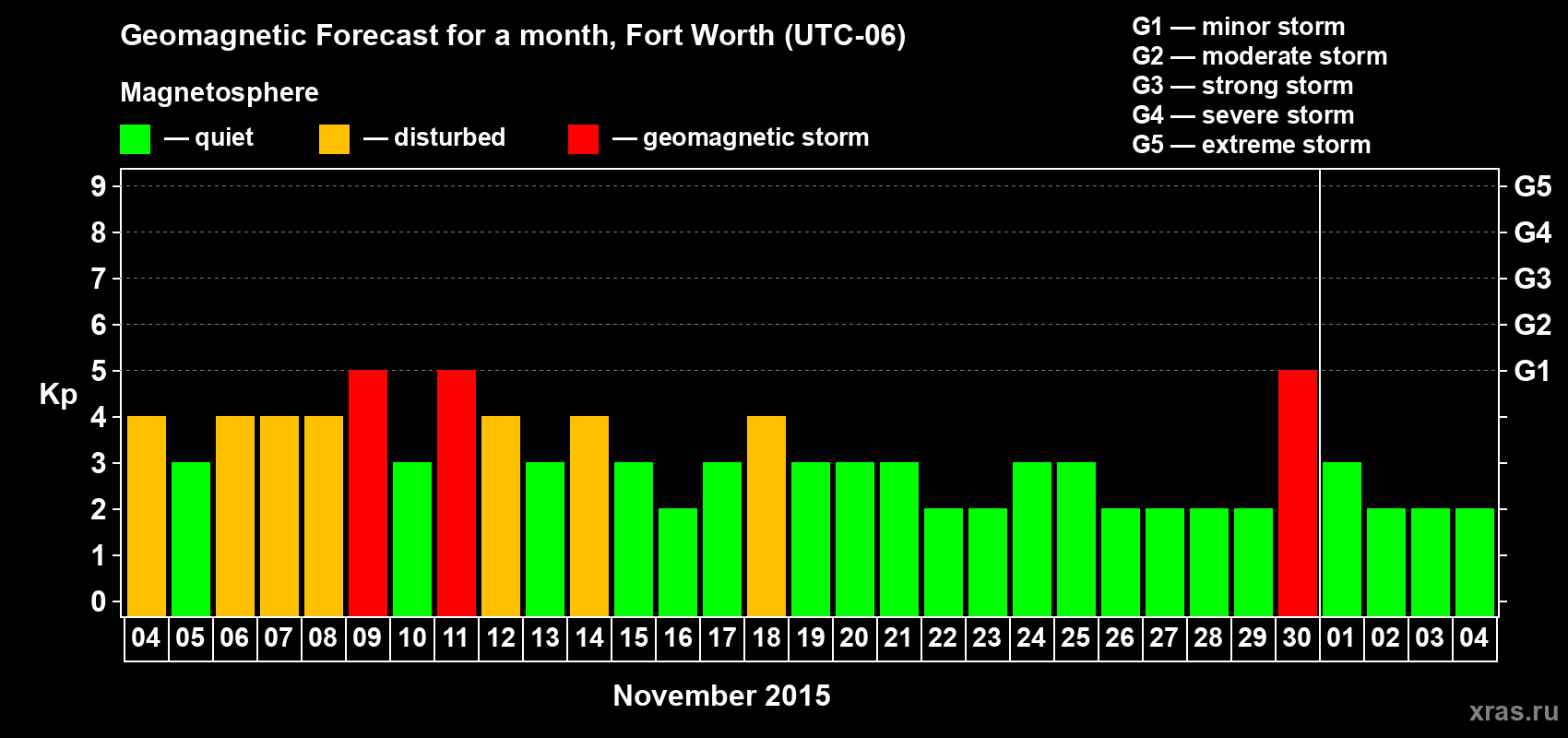This screenshot has width=1568, height=738.
Task: Click the orange bar above date 18
Action: (x=766, y=516)
